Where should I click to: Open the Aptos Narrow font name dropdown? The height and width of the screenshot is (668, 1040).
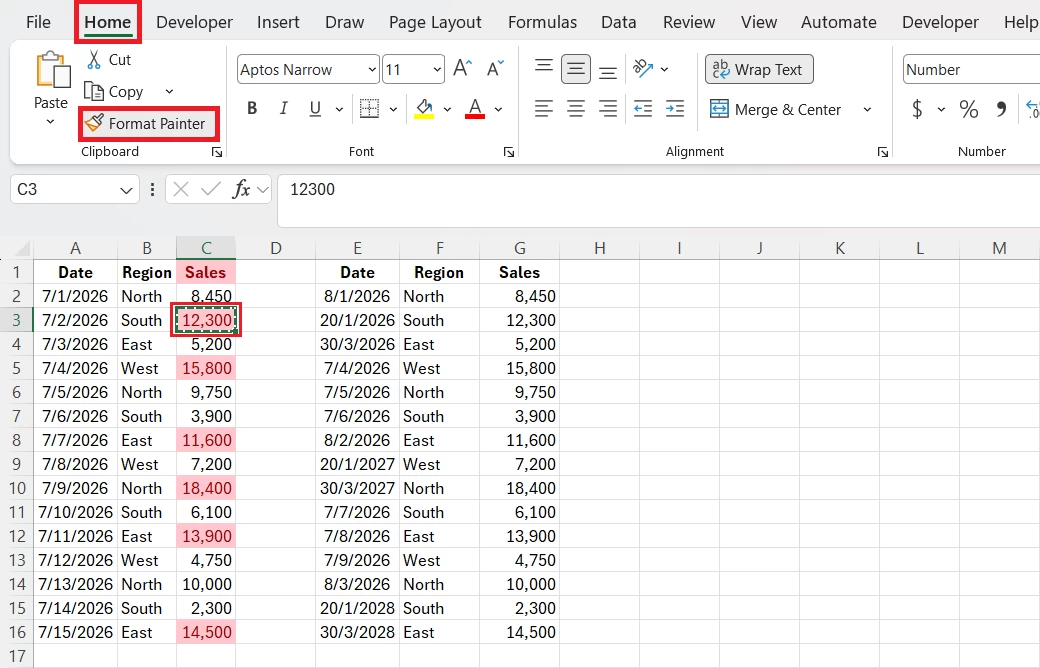[372, 69]
